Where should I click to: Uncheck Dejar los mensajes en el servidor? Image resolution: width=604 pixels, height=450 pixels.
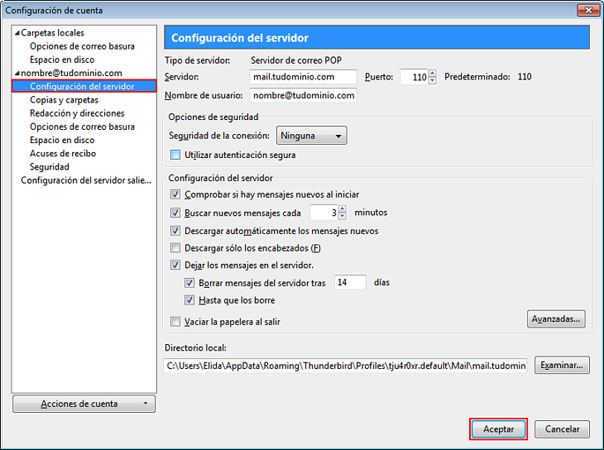click(175, 265)
